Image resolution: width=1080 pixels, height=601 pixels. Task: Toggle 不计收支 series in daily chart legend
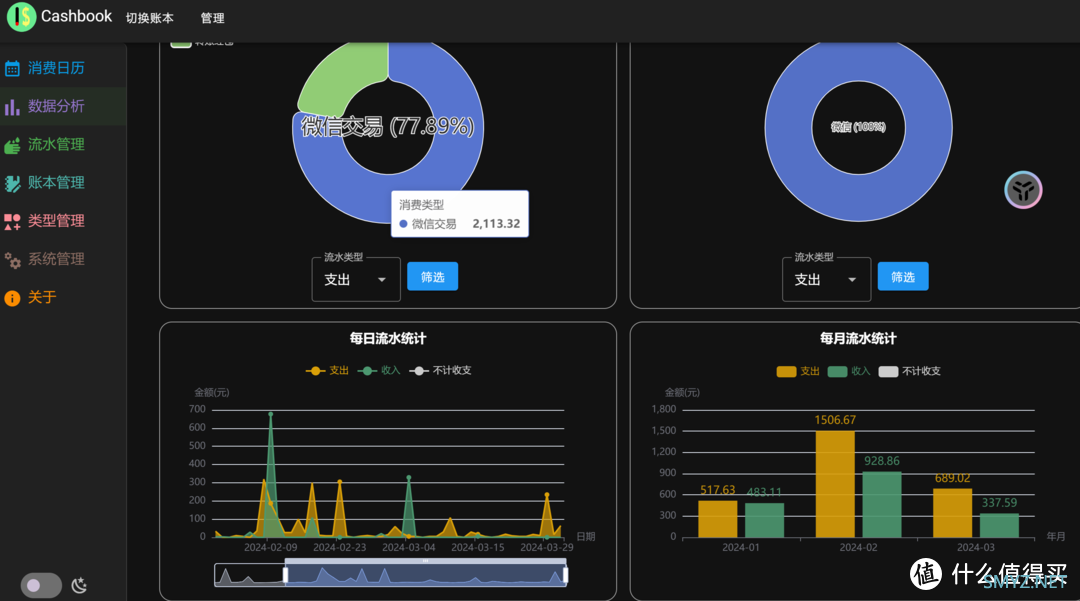click(440, 370)
